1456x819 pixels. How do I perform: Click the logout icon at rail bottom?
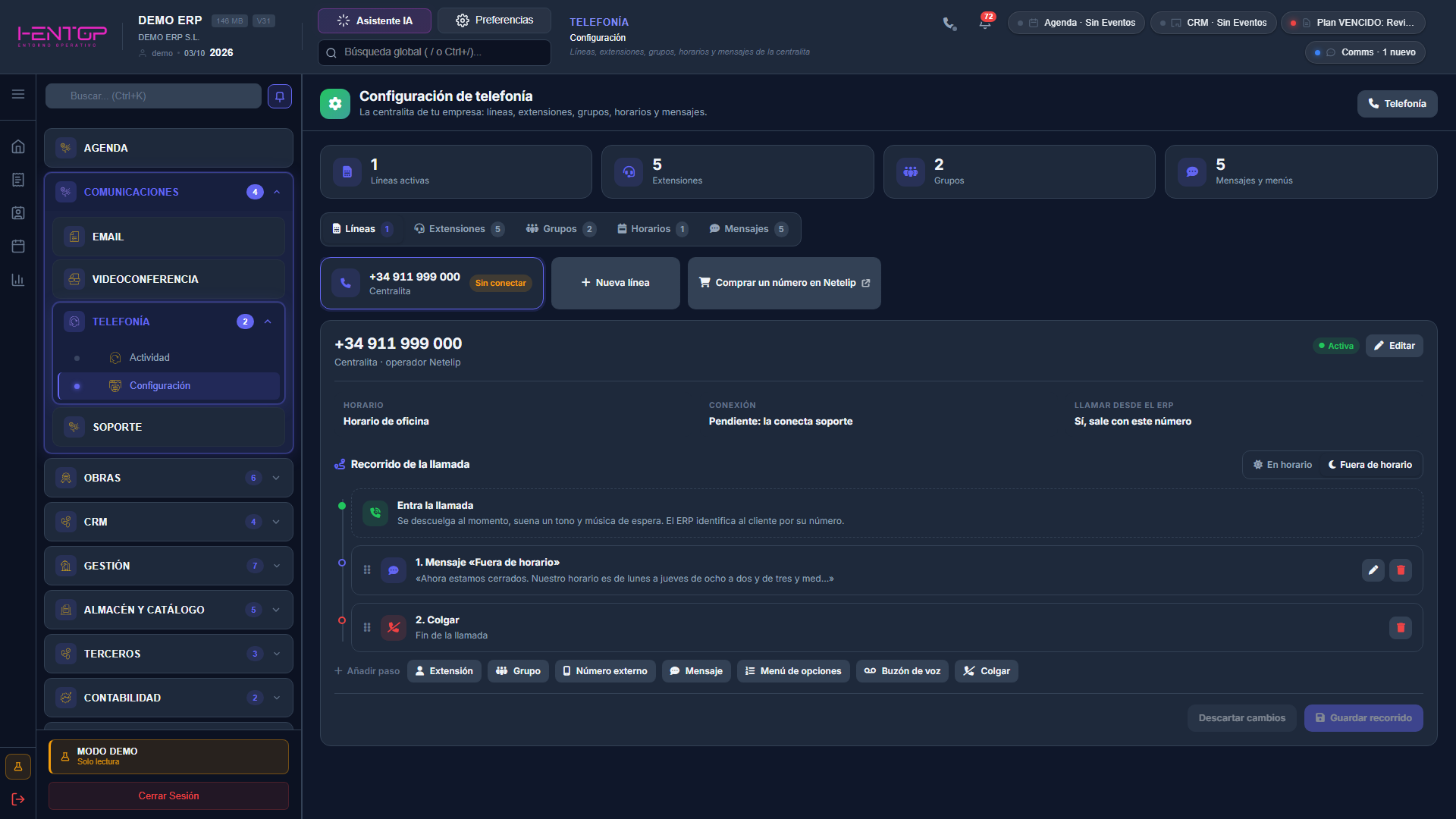click(18, 799)
